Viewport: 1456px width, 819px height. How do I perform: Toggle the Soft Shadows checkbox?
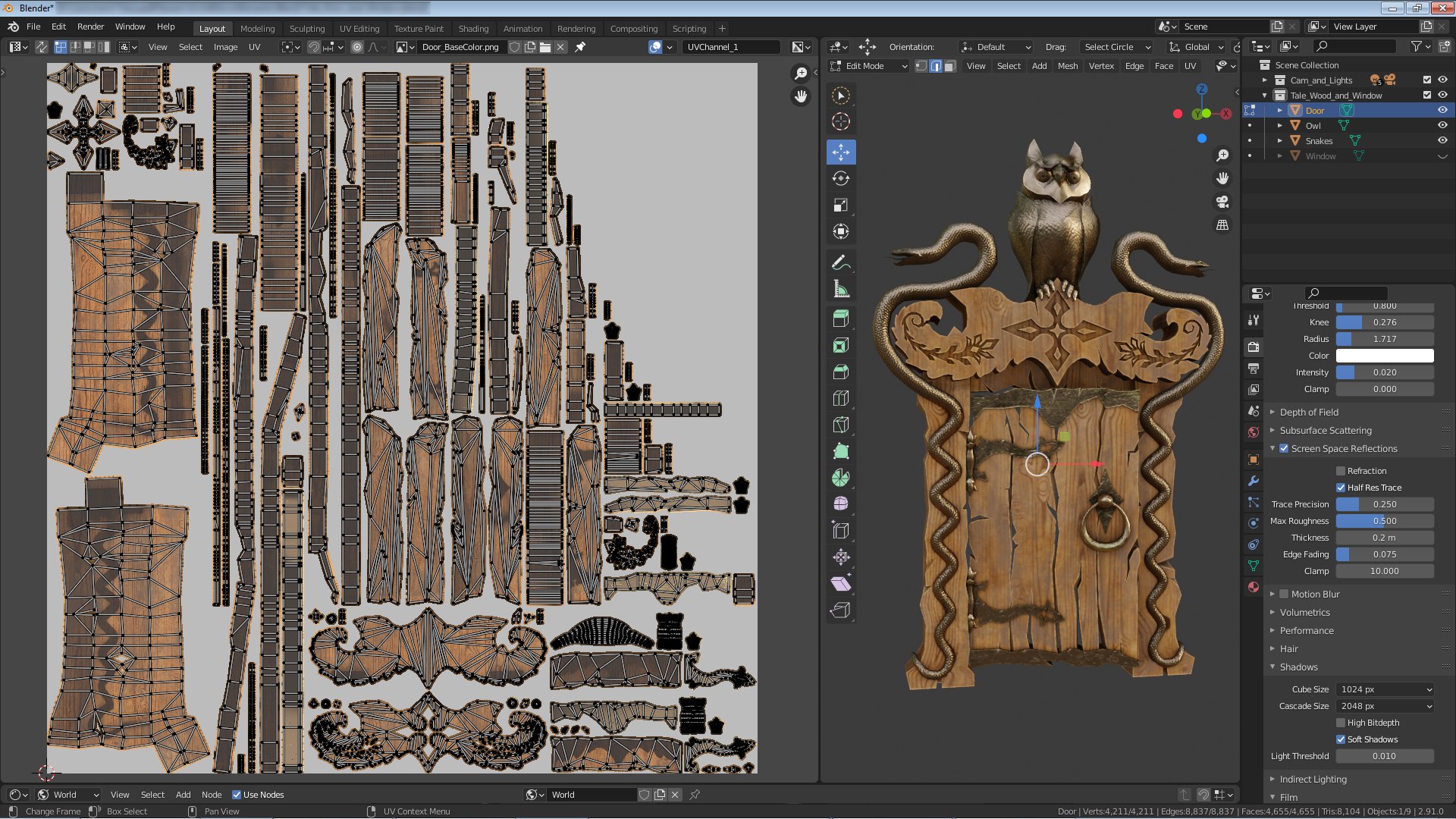[1341, 739]
